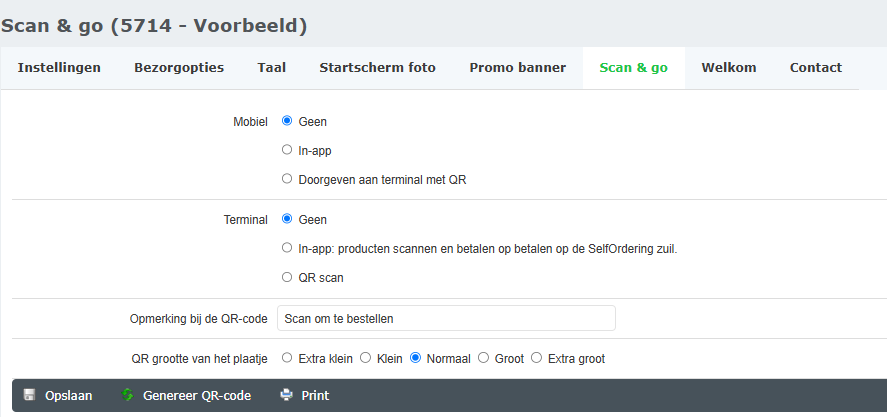
Task: Click the Opmerking bij de QR-code field
Action: tap(446, 318)
